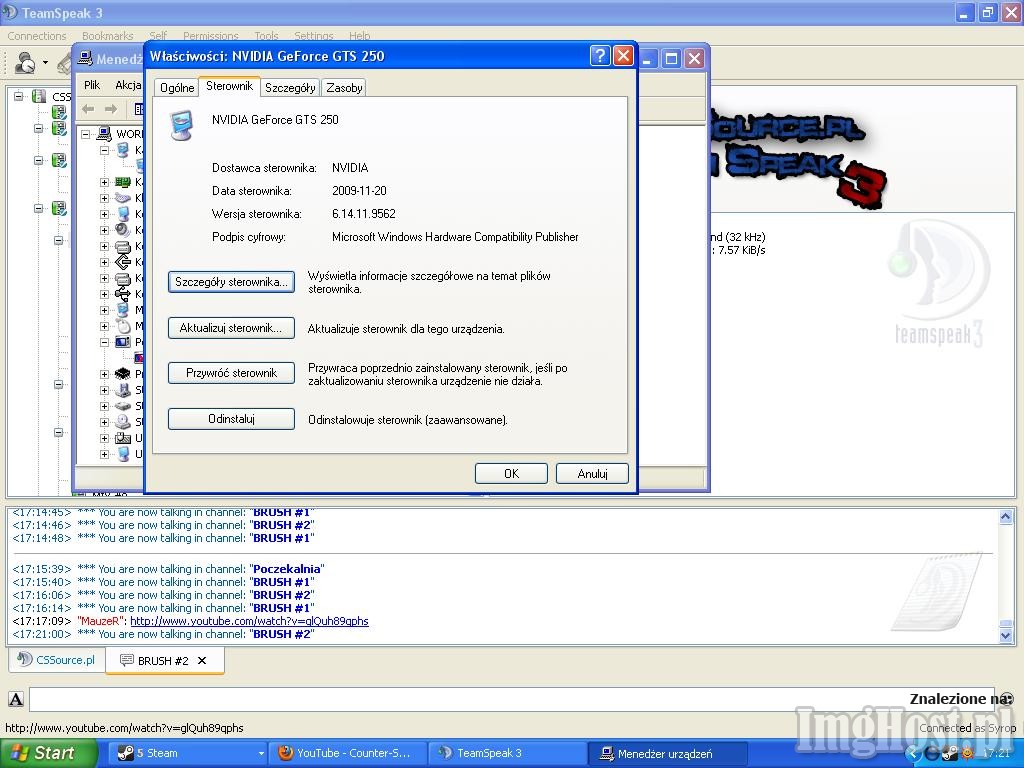This screenshot has height=768, width=1024.
Task: Open the Plik menu in Device Manager
Action: point(92,85)
